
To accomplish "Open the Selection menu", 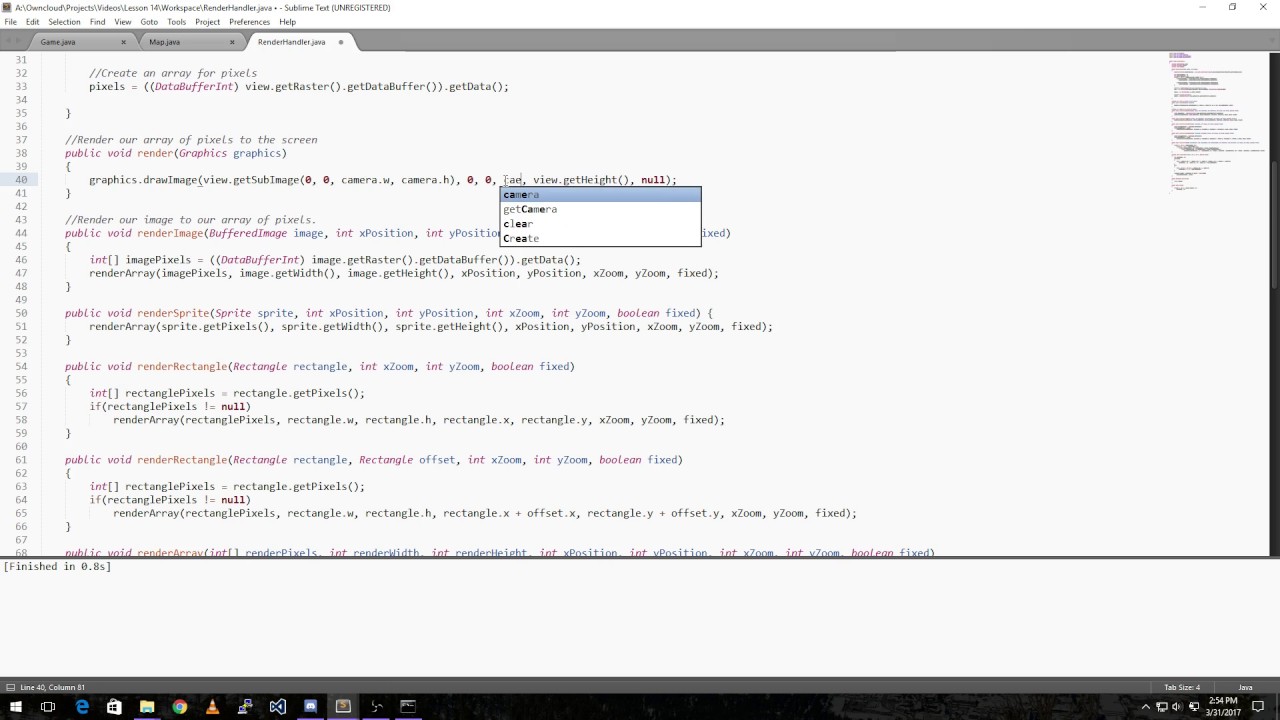I will click(64, 22).
